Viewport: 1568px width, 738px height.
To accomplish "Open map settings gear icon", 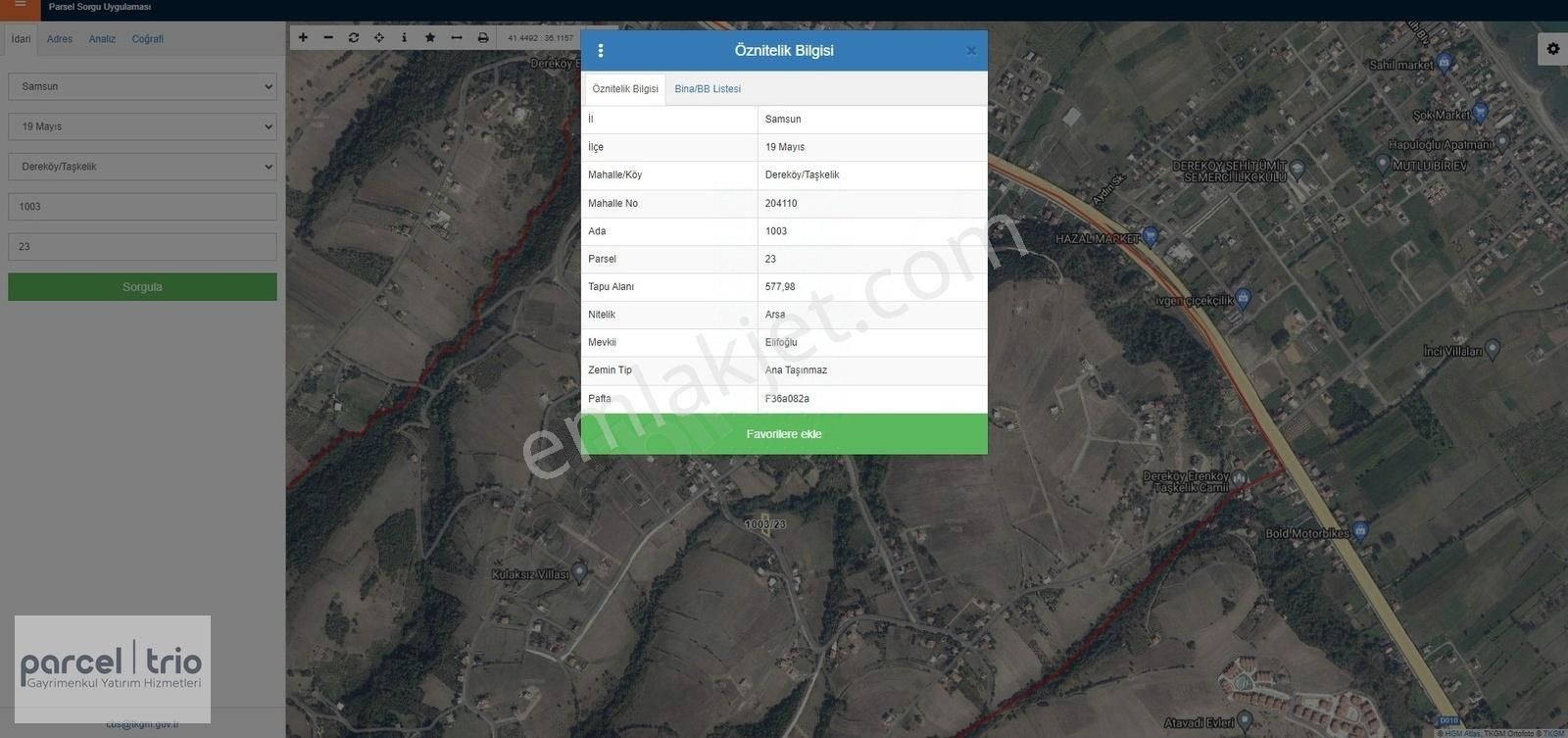I will click(x=1553, y=48).
